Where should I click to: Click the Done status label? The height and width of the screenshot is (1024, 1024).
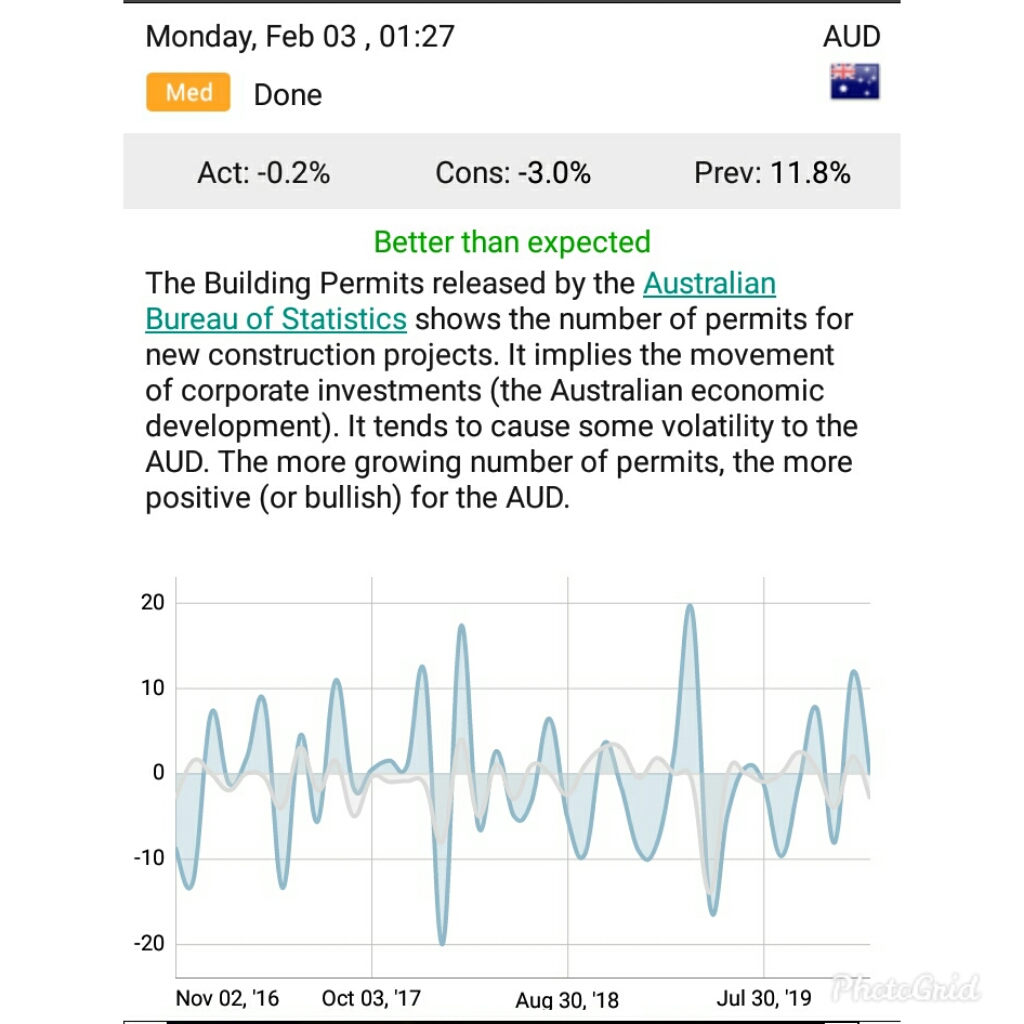[x=287, y=95]
